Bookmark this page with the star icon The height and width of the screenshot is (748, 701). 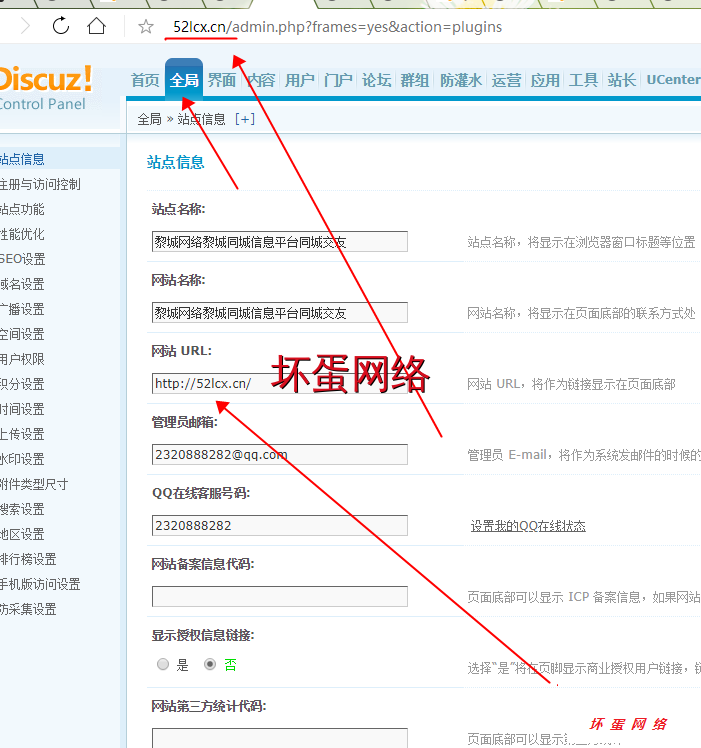tap(146, 27)
